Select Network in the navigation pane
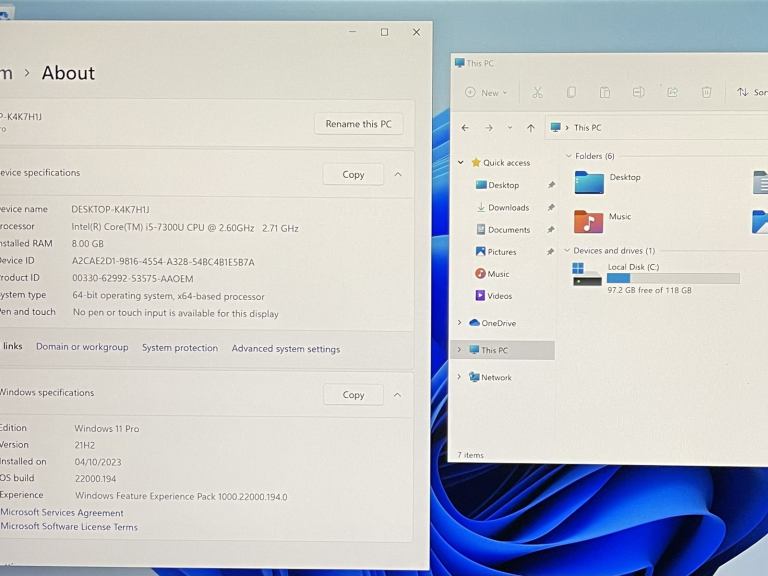Viewport: 768px width, 576px height. [496, 377]
